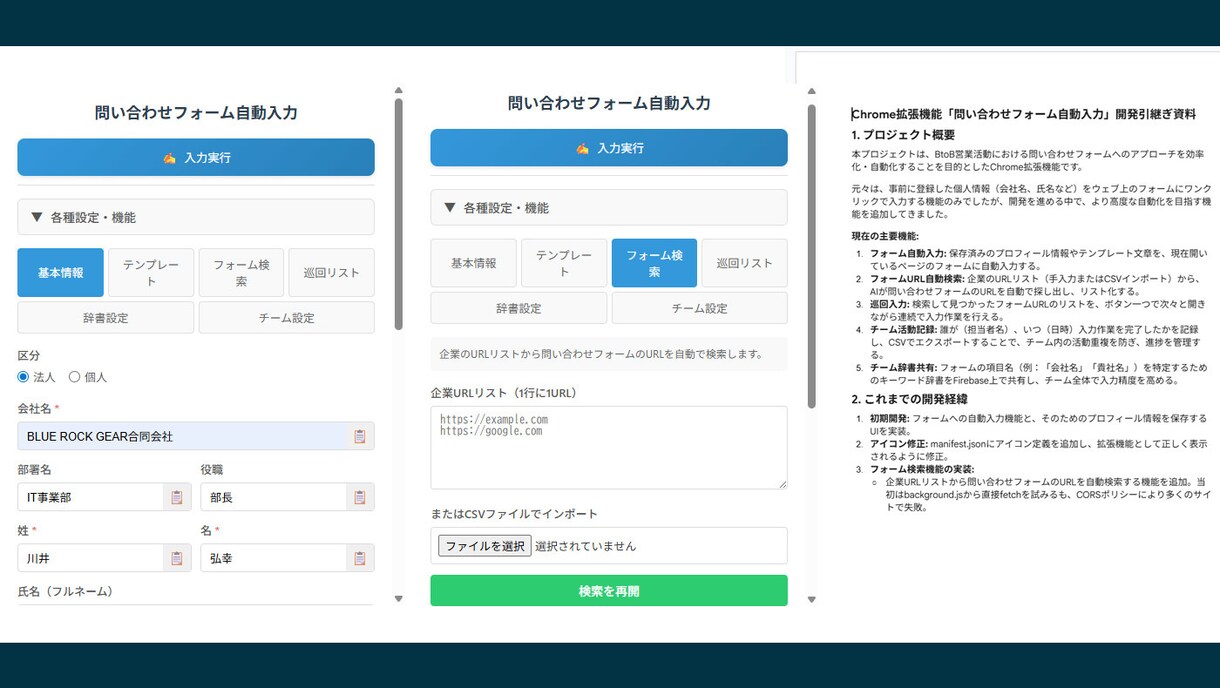Open フォーム検索 tab in left panel

241,273
